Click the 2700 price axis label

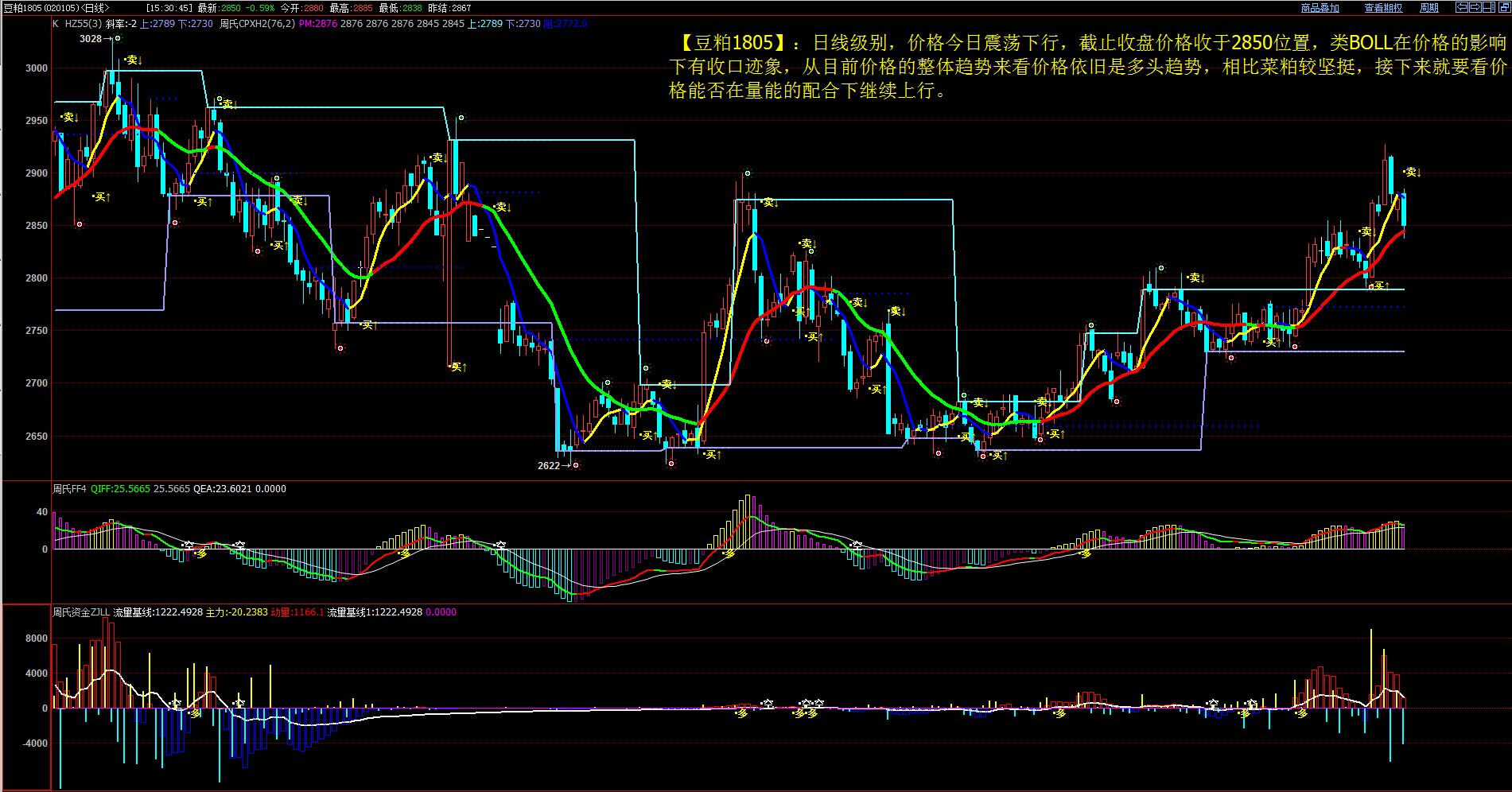pos(37,383)
